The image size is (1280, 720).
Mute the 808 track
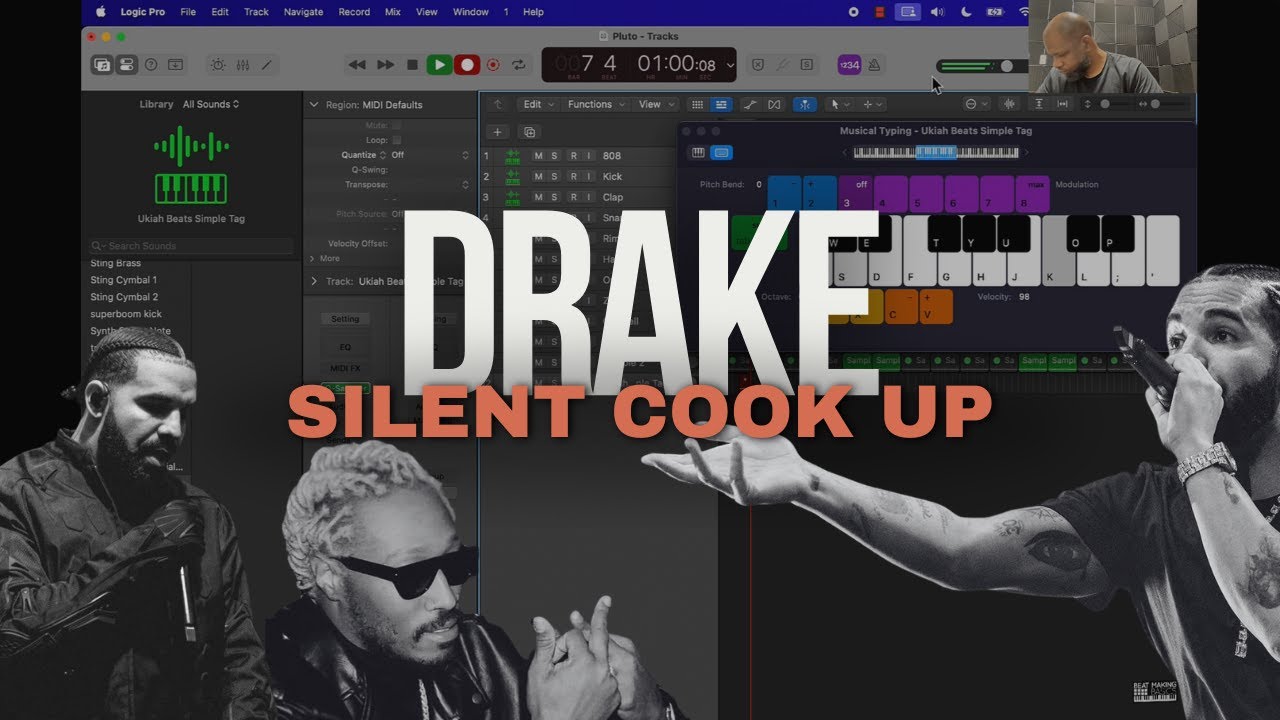(x=538, y=156)
